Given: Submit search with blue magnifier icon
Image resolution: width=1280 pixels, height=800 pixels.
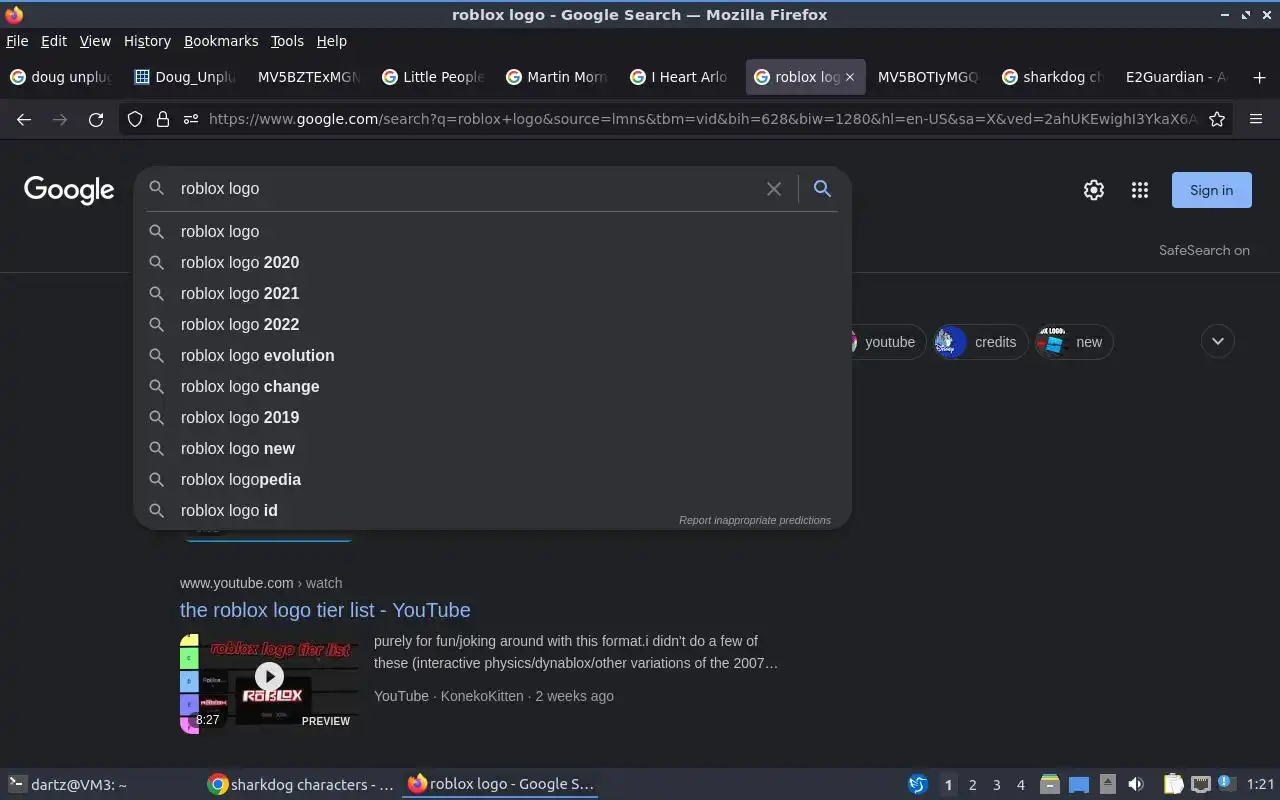Looking at the screenshot, I should click(x=822, y=188).
